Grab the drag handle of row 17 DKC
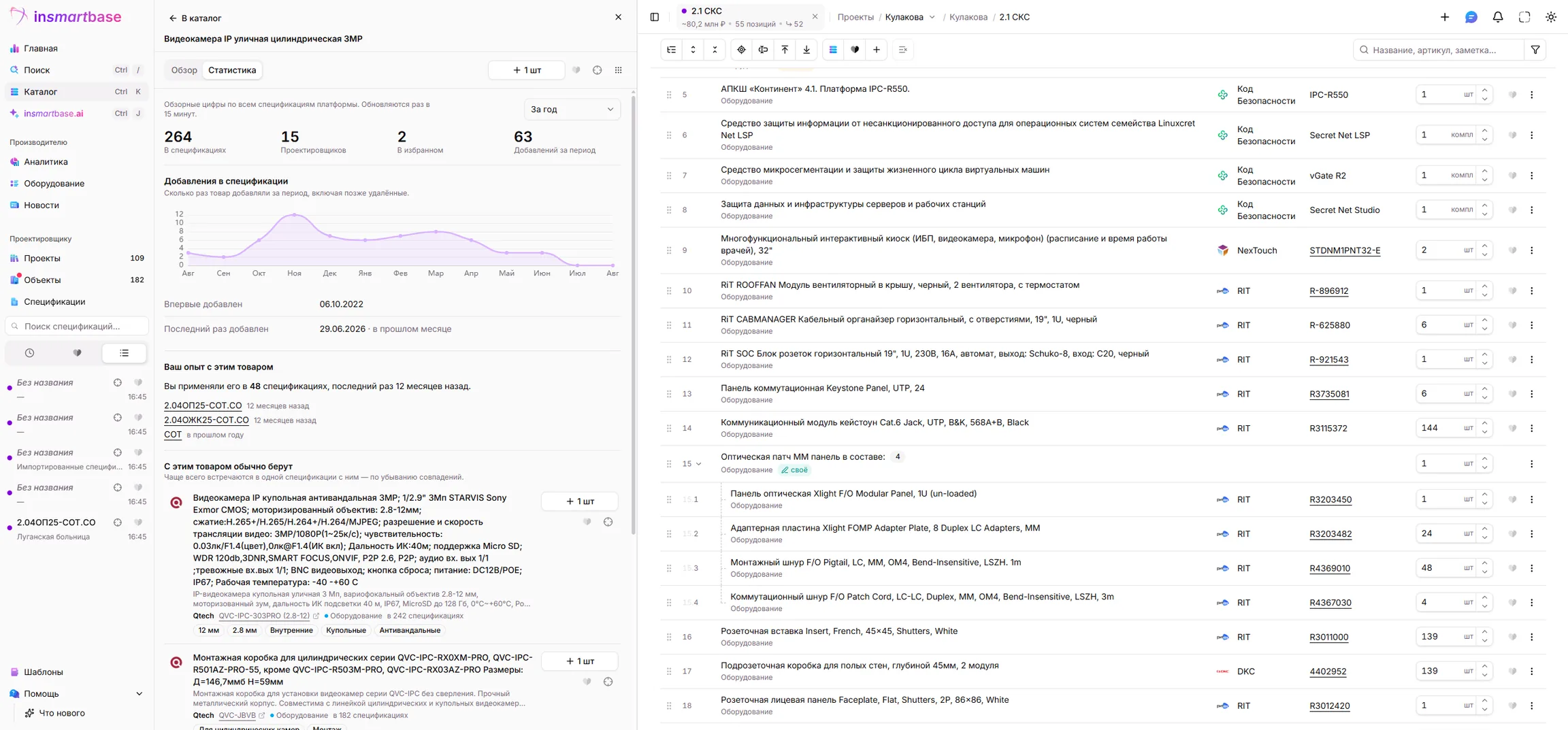Screen dimensions: 1568x730 click(x=669, y=671)
